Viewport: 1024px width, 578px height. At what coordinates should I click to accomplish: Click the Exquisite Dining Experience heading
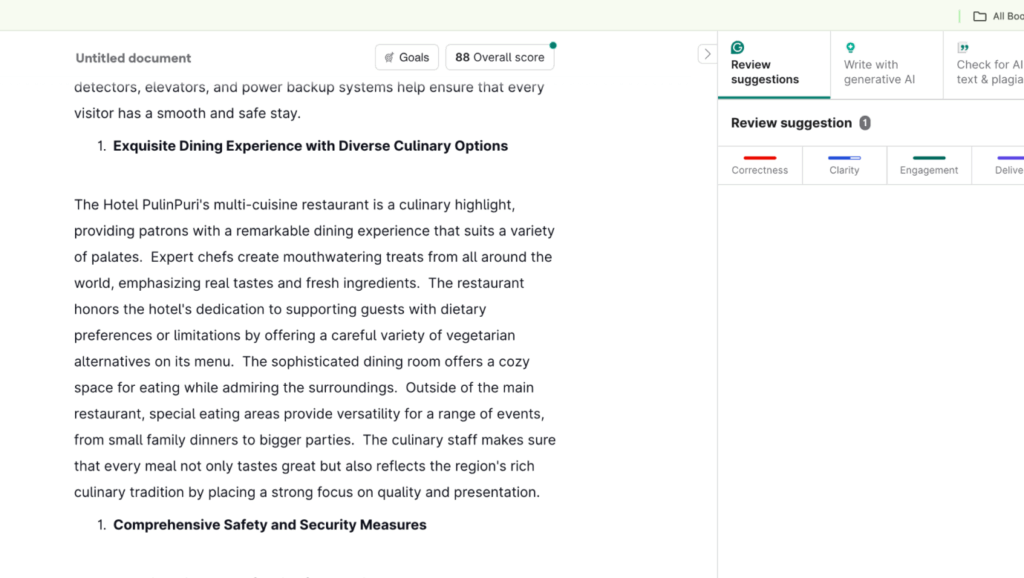click(x=310, y=146)
